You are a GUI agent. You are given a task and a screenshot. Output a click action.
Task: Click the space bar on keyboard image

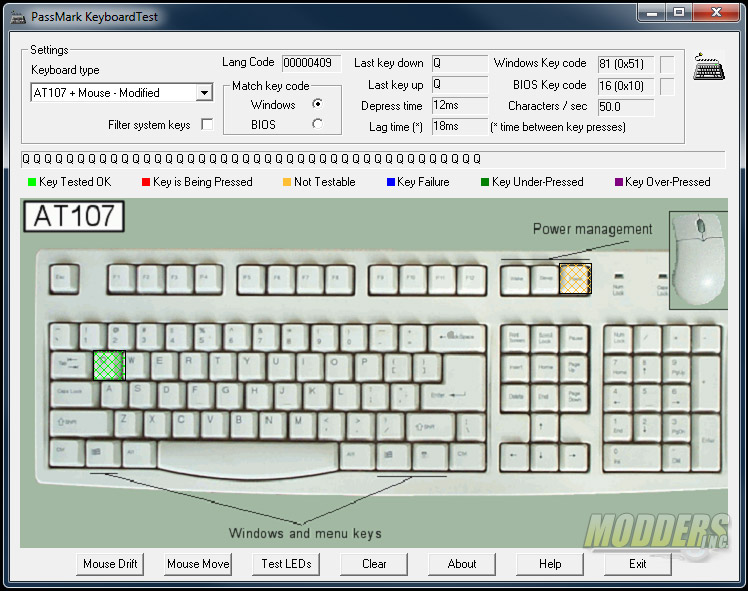click(x=248, y=458)
